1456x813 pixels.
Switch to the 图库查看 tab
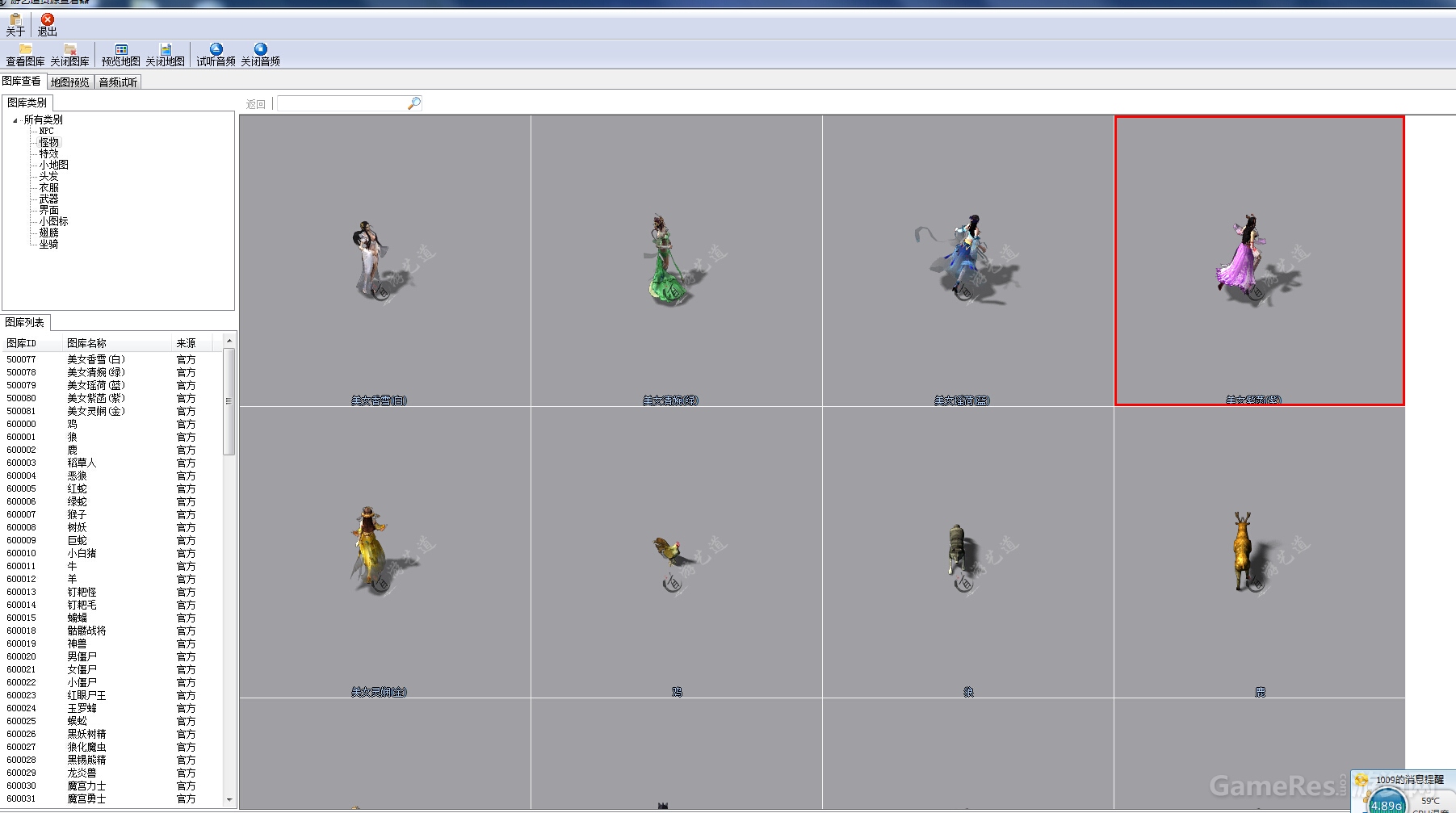(22, 81)
